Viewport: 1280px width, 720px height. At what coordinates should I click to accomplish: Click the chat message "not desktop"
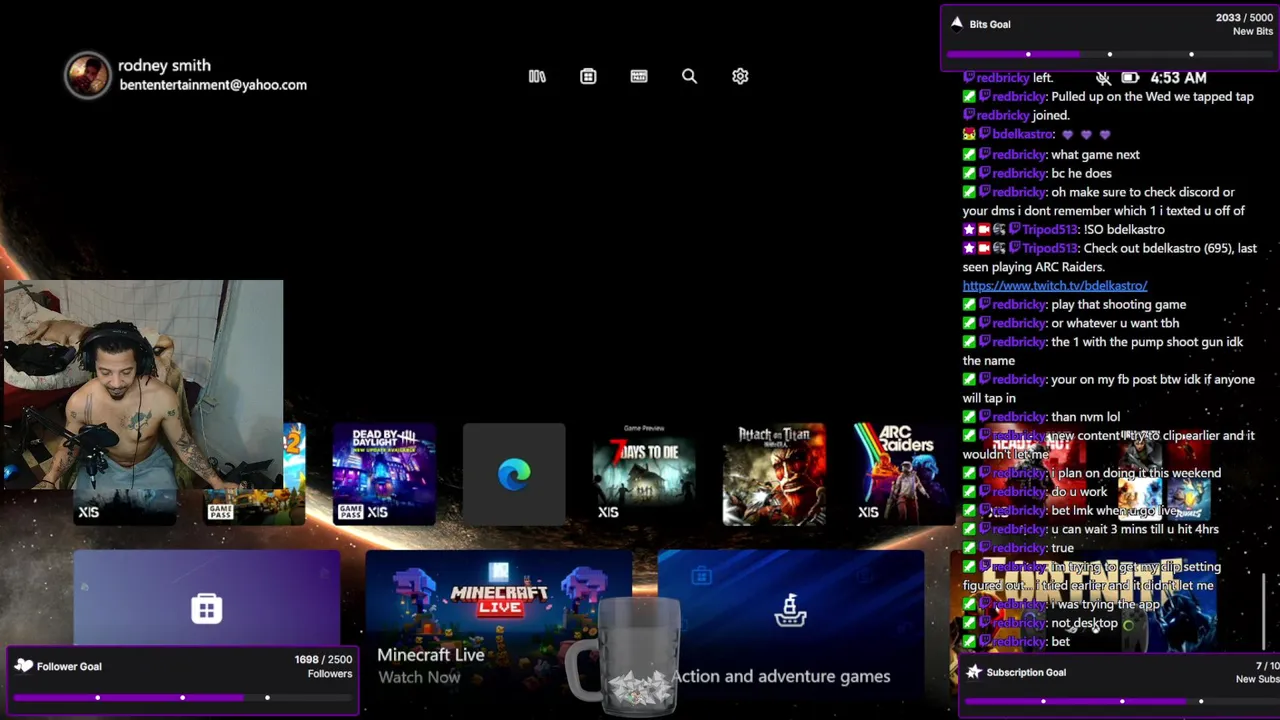[x=1085, y=623]
